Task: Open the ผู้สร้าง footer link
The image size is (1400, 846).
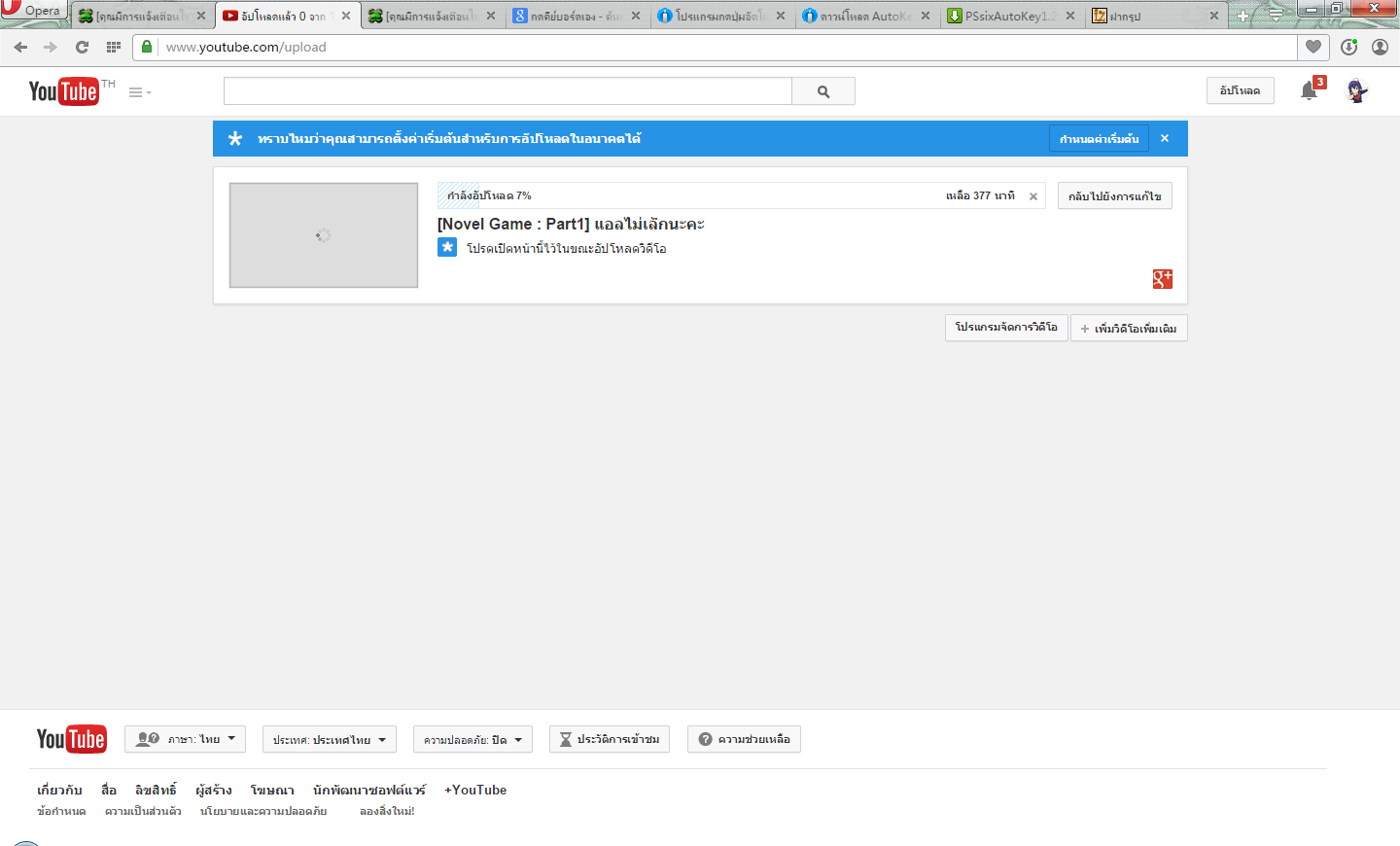Action: (214, 790)
